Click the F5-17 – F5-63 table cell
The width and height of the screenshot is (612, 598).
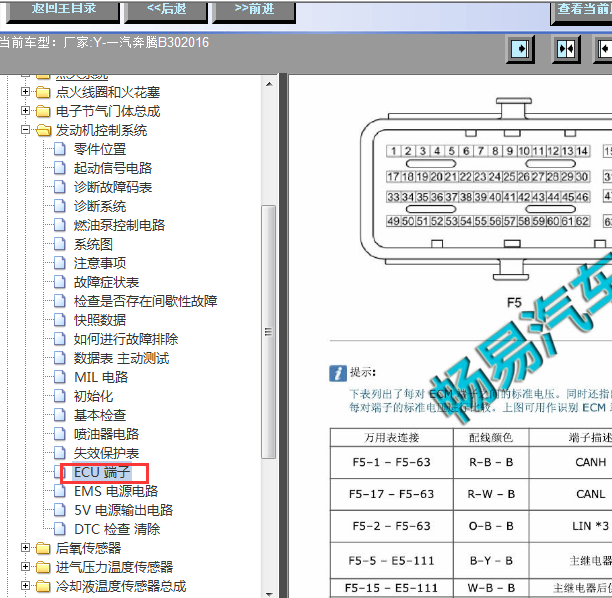(x=391, y=494)
